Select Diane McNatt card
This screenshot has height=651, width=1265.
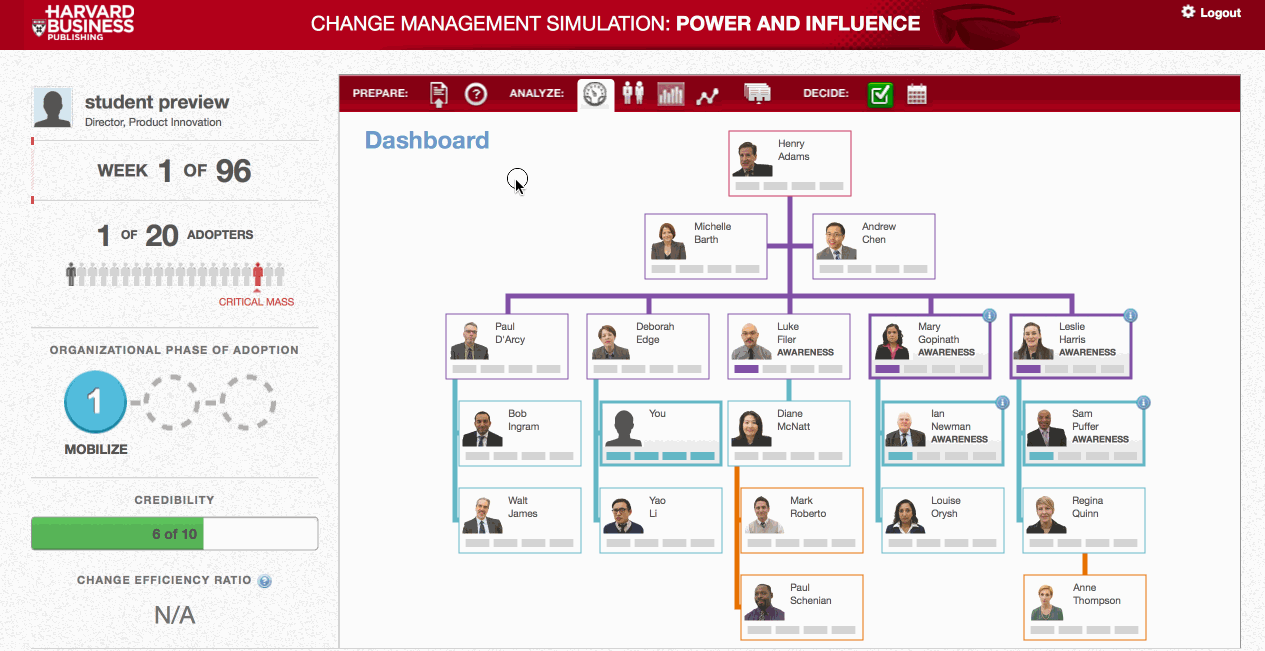[789, 434]
